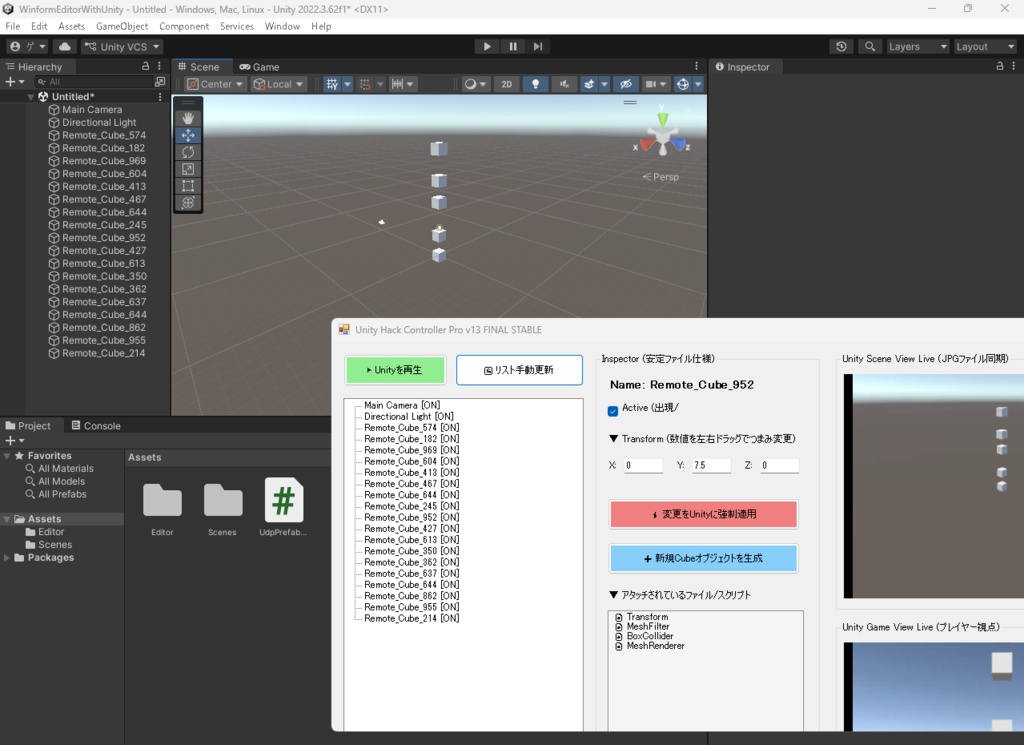The width and height of the screenshot is (1024, 745).
Task: Open the draw mode shading dropdown
Action: click(475, 84)
